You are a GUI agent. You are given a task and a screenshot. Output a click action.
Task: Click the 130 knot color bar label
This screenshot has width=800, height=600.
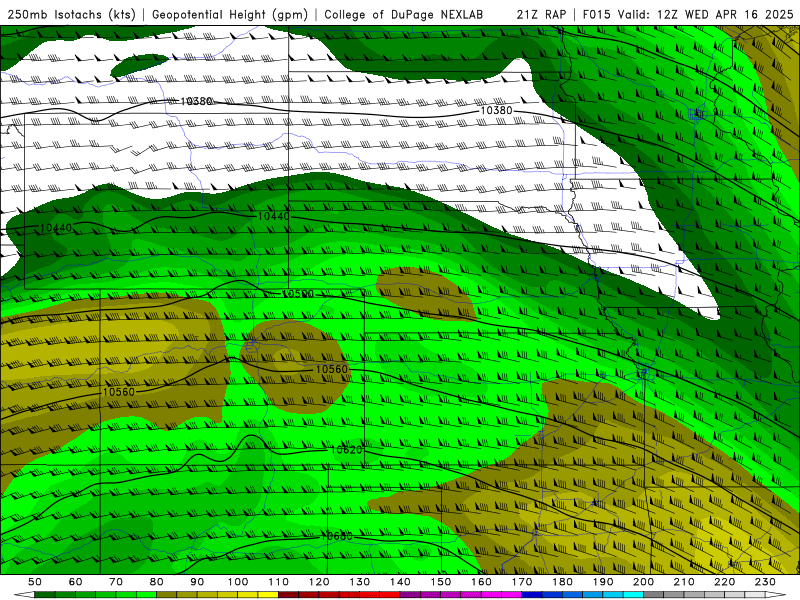click(360, 582)
